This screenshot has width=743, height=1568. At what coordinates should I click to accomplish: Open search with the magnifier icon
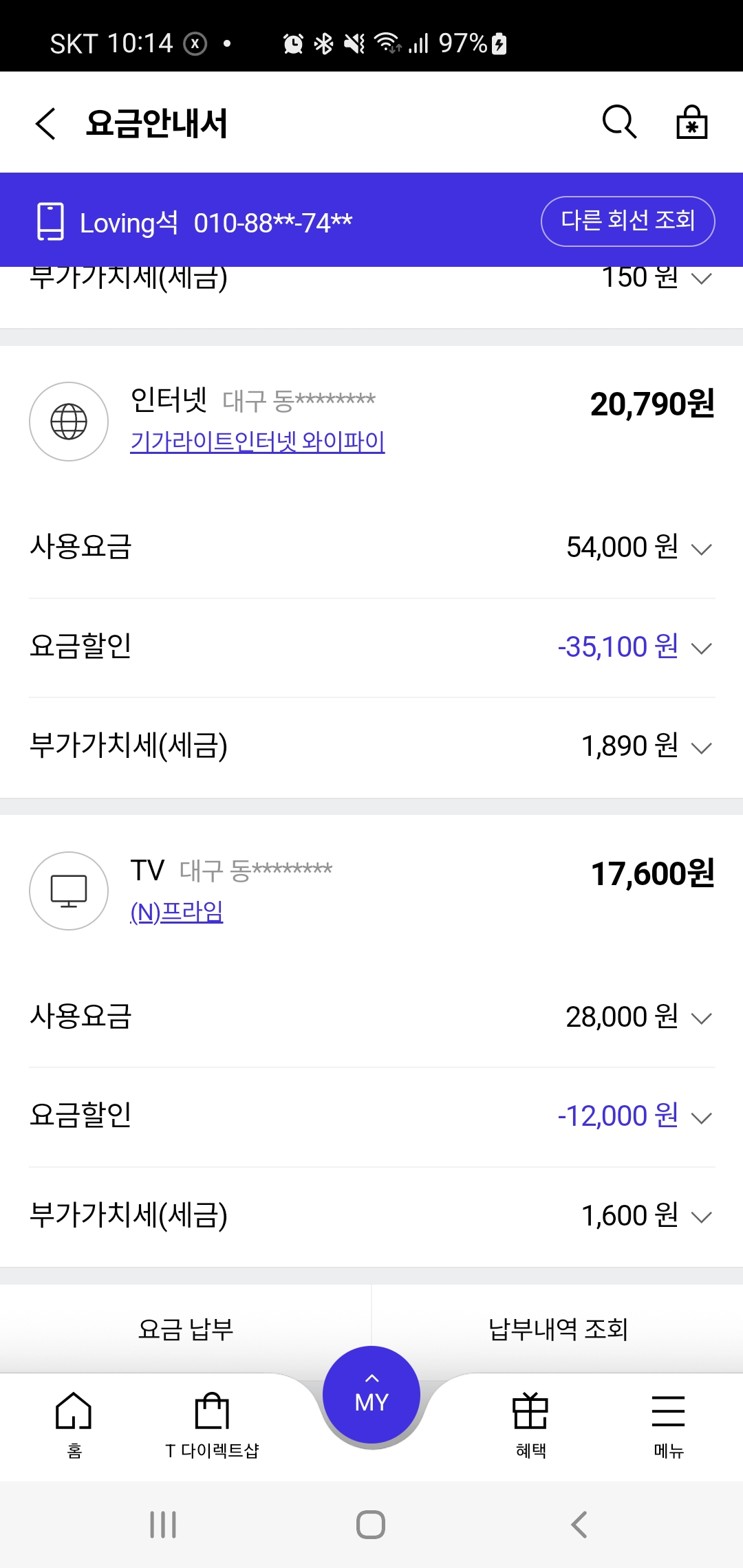619,122
